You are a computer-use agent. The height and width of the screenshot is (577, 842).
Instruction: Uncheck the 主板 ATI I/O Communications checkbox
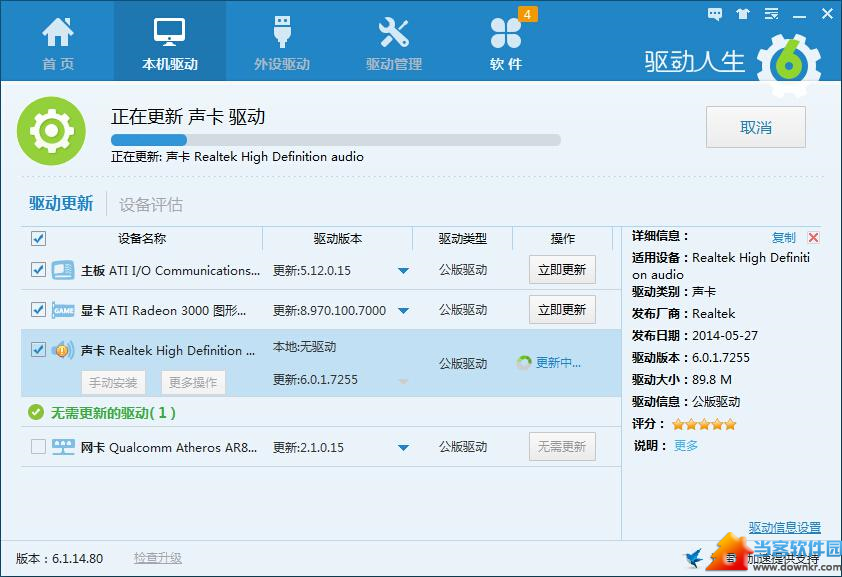point(38,270)
